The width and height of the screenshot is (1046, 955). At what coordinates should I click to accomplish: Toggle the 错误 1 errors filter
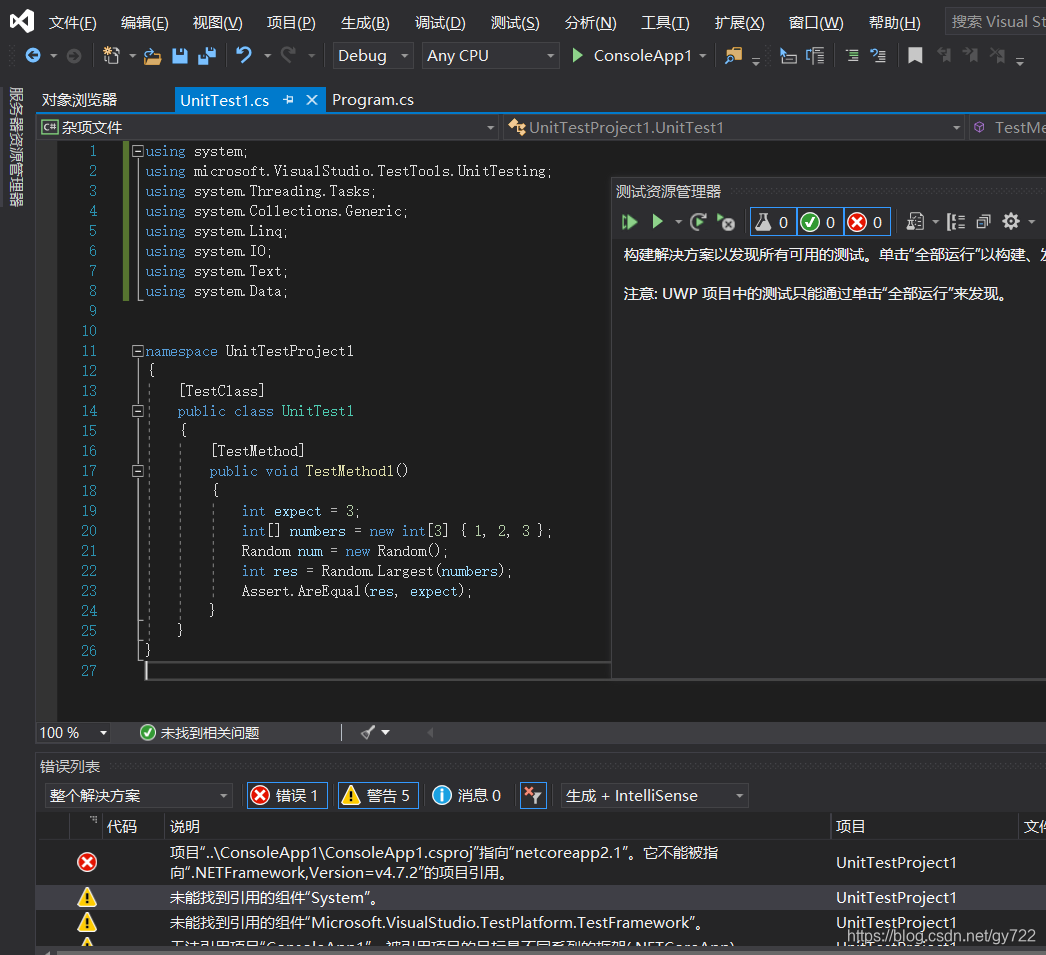click(x=287, y=795)
